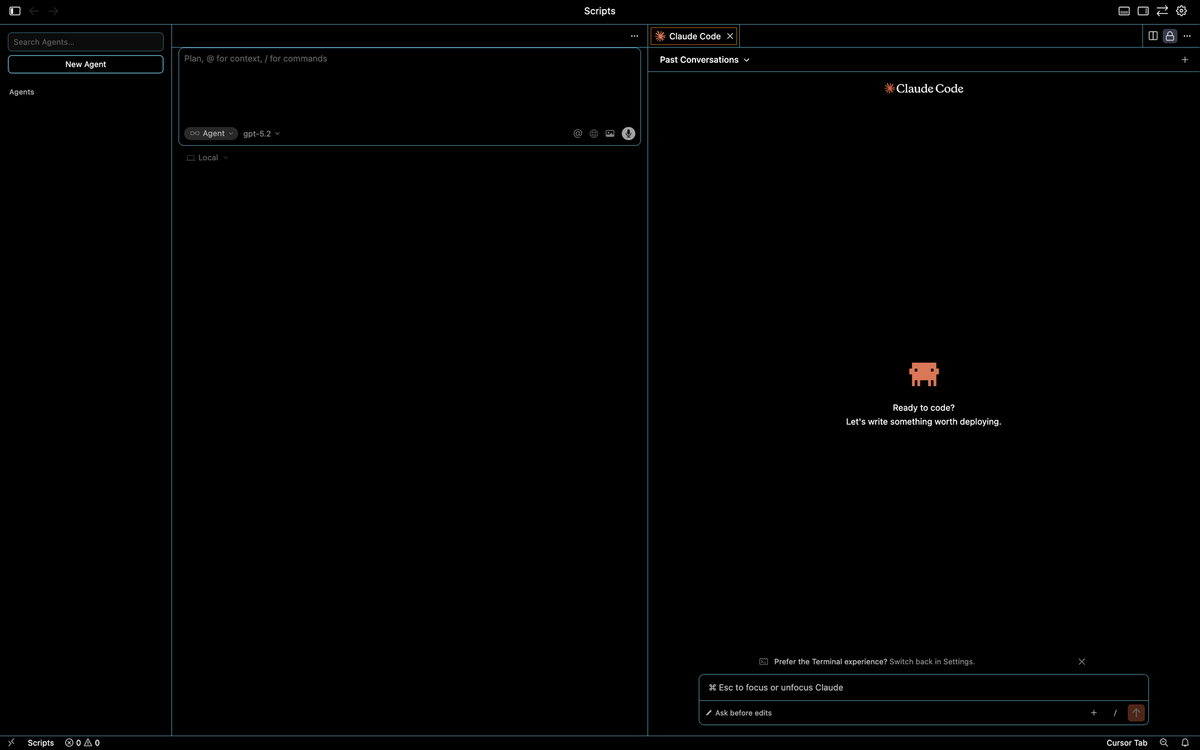
Task: Click the microphone voice input icon
Action: coord(628,133)
